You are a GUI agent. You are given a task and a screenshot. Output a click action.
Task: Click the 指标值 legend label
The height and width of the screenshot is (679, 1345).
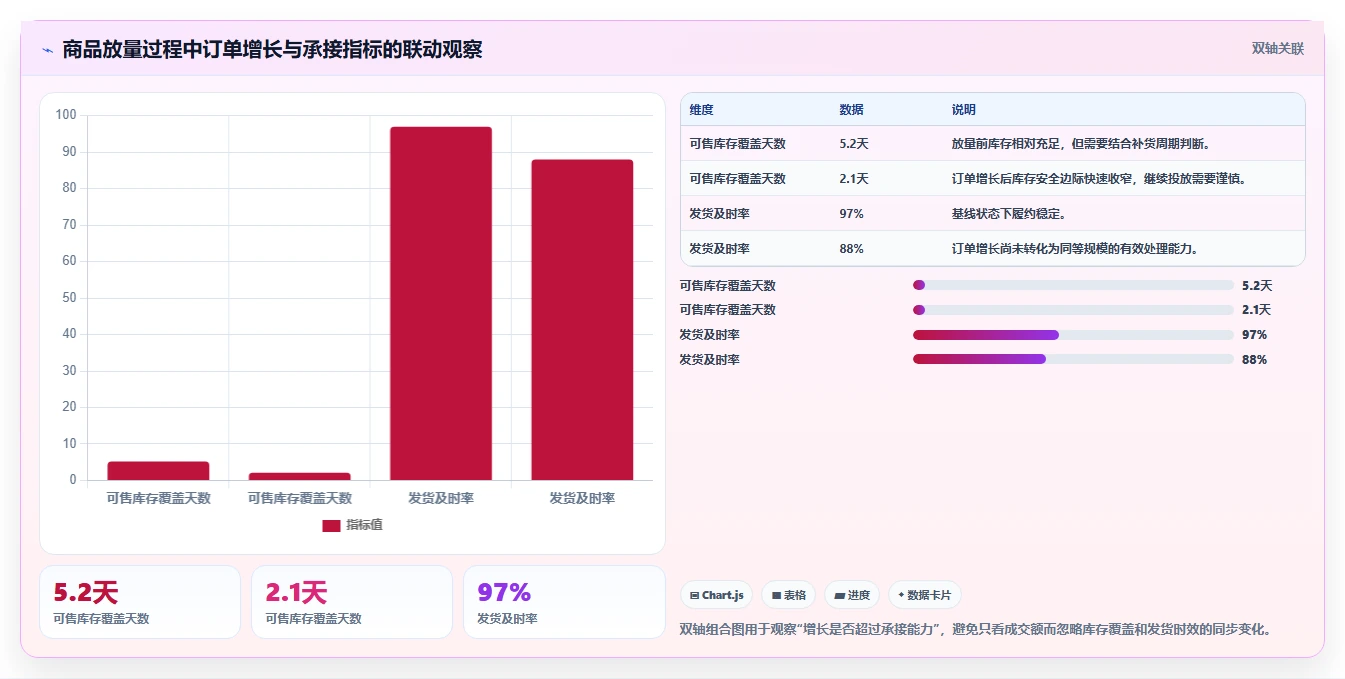tap(364, 525)
